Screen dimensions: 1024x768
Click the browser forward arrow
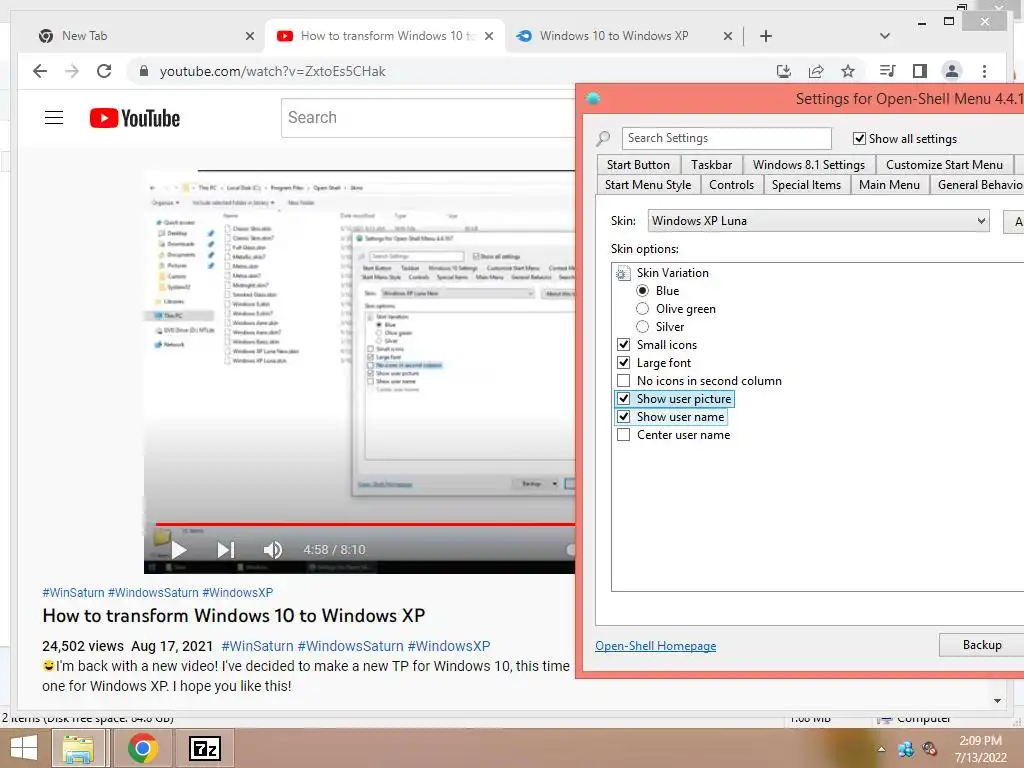click(x=72, y=71)
